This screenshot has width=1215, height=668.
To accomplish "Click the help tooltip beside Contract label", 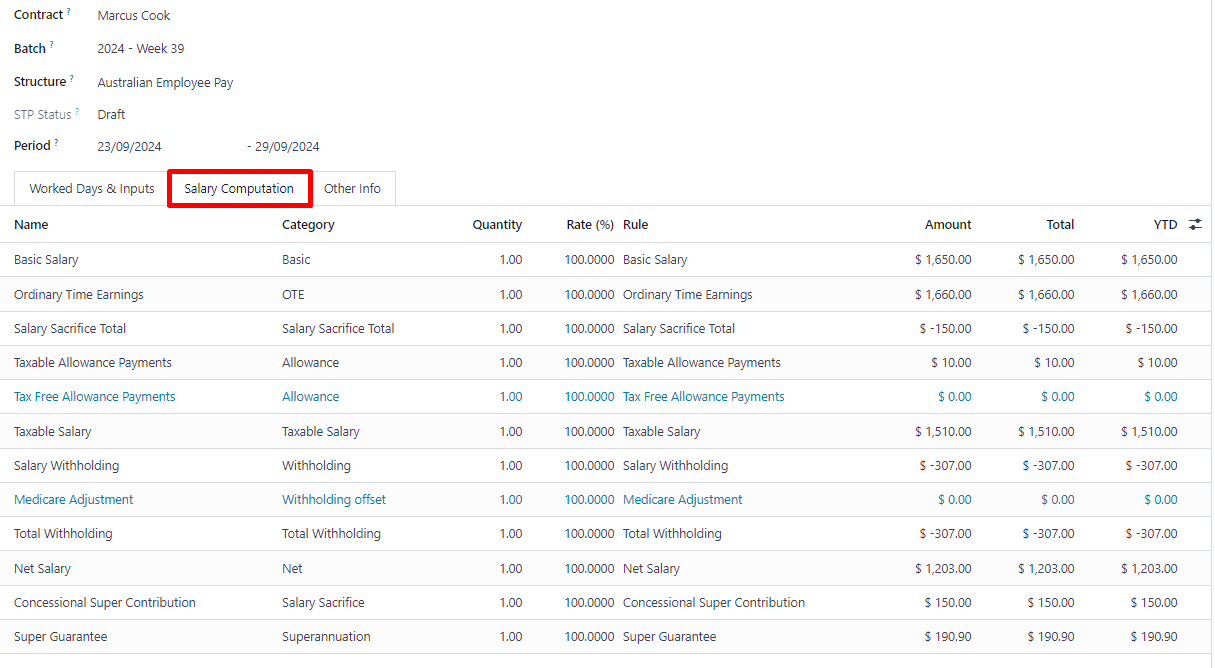I will click(70, 12).
